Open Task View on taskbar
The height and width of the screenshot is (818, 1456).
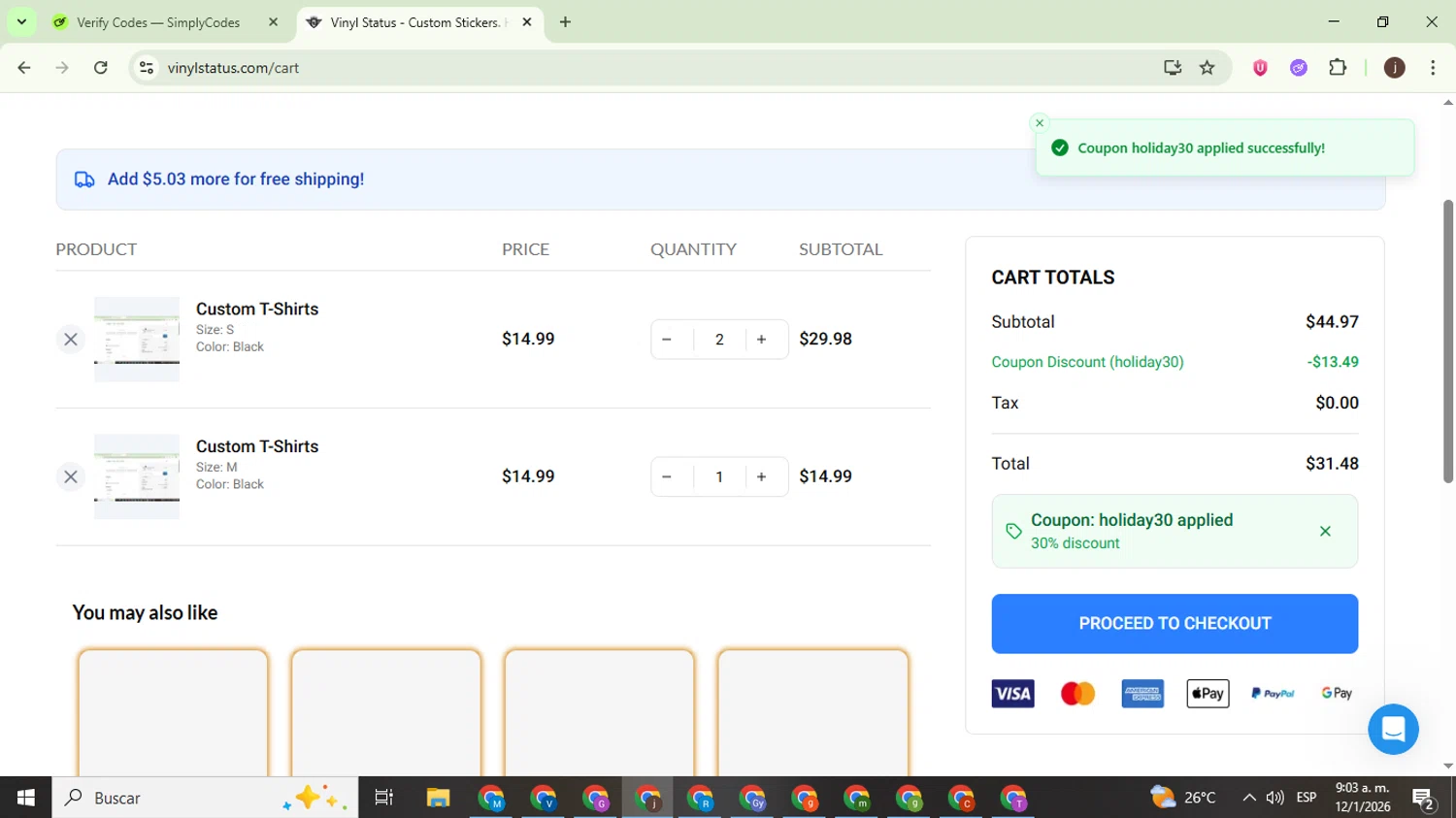[384, 798]
